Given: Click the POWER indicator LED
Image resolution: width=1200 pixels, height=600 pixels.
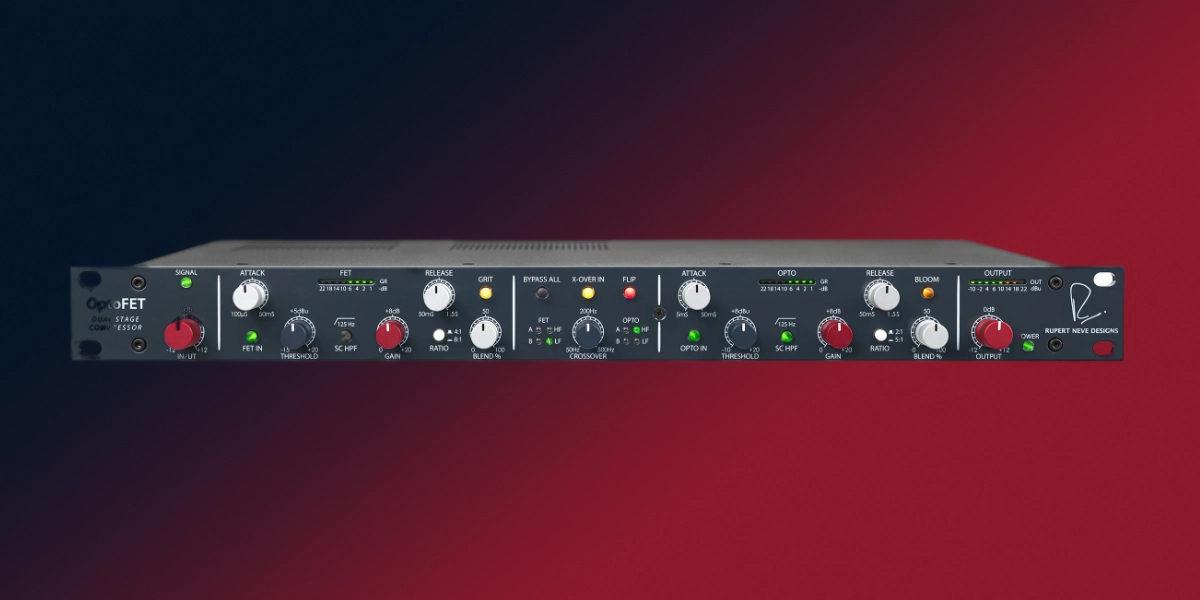Looking at the screenshot, I should tap(1027, 346).
